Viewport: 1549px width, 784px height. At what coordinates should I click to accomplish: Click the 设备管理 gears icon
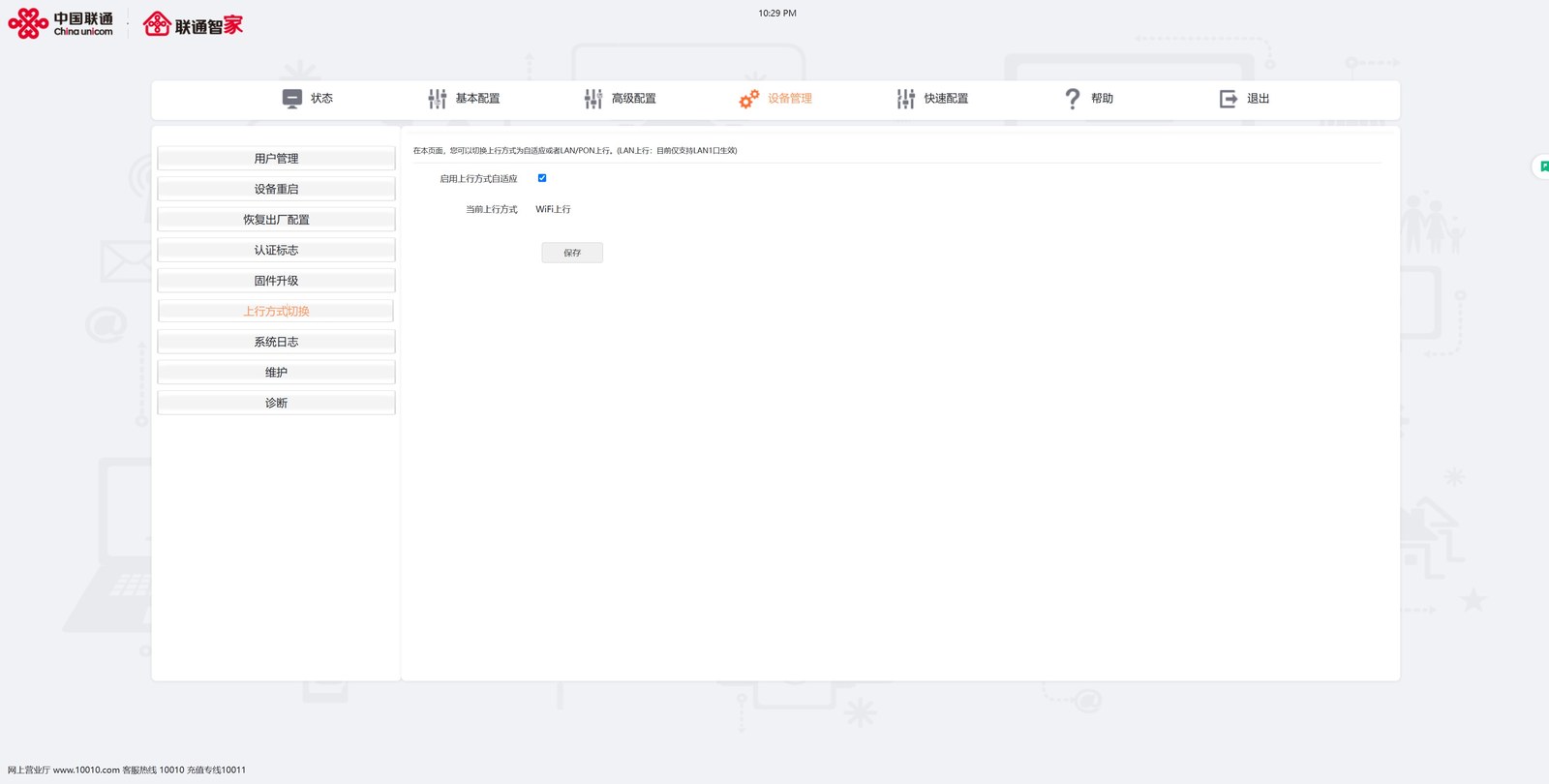[749, 99]
